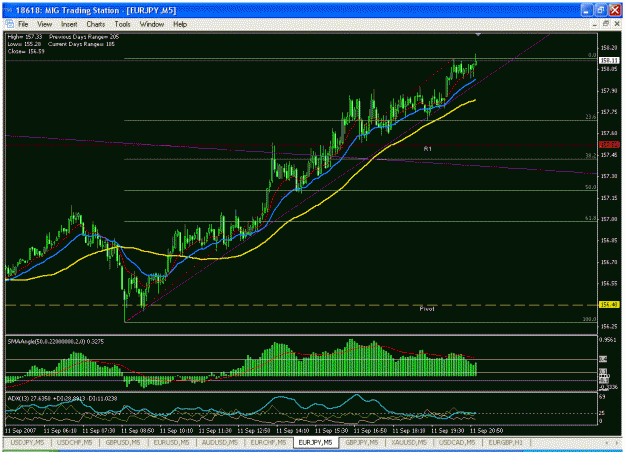Screen dimensions: 625x452
Task: Select the active EURJPY,M5 chart tab
Action: 316,442
